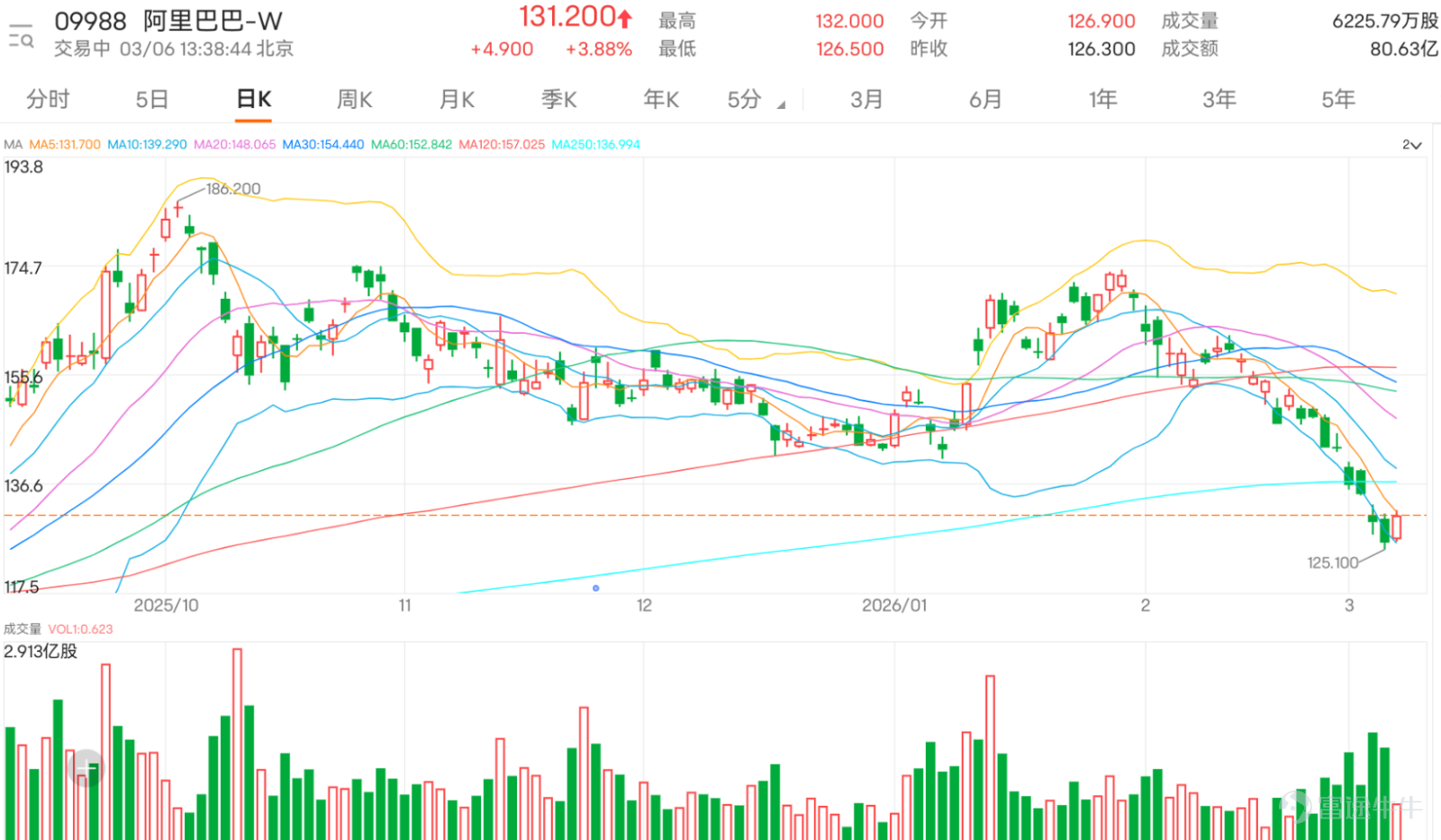1441x840 pixels.
Task: Click the MA5:131.700 indicator label
Action: (65, 144)
